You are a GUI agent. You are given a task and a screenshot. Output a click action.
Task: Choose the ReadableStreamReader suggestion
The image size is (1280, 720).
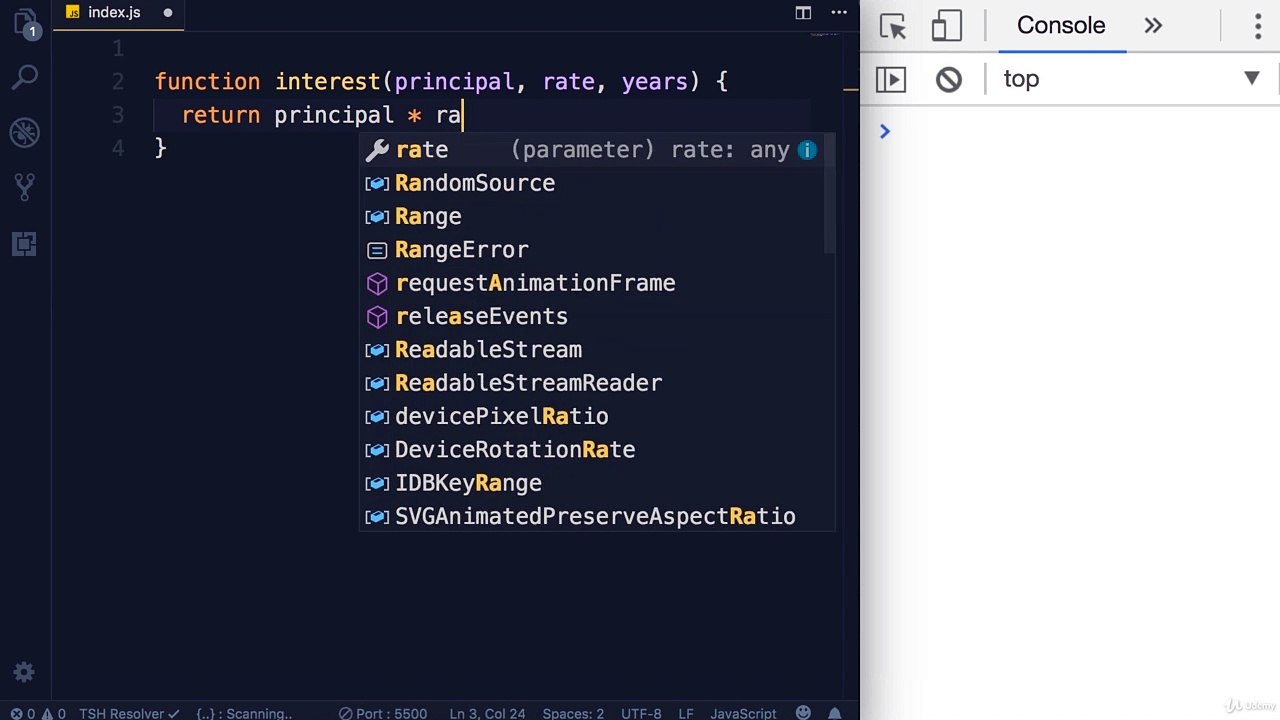(x=592, y=383)
